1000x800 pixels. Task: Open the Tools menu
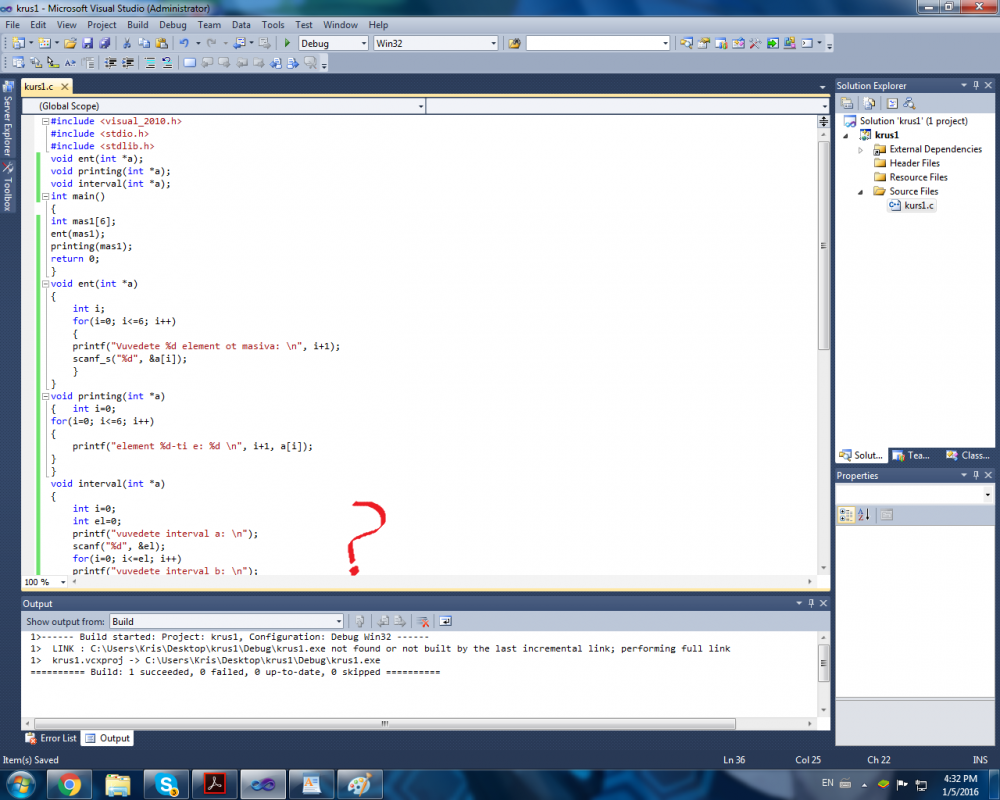(x=272, y=25)
